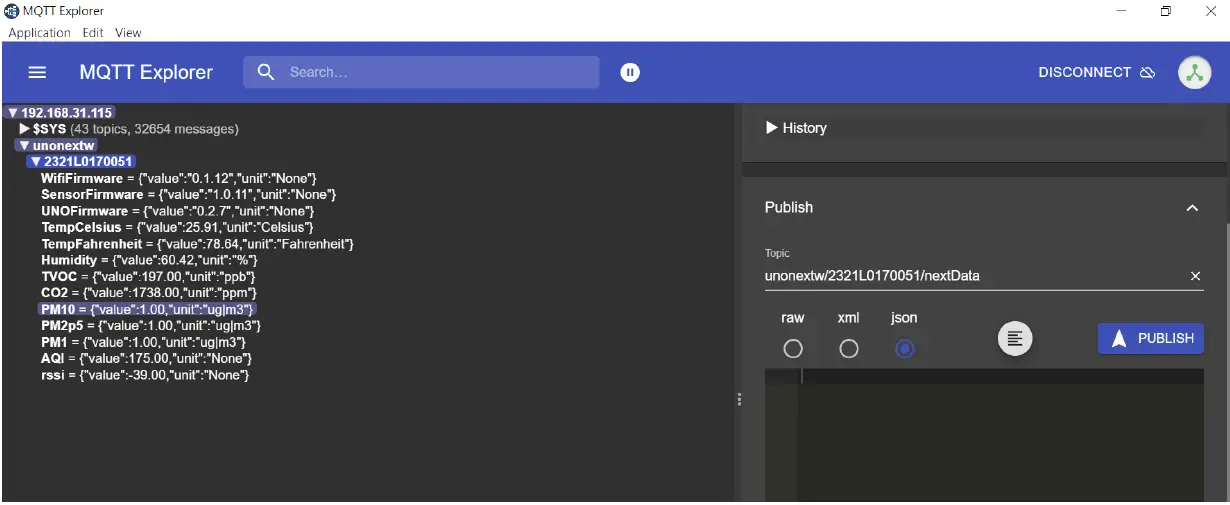Expand the $SYS topic tree node
The image size is (1230, 505).
coord(26,129)
